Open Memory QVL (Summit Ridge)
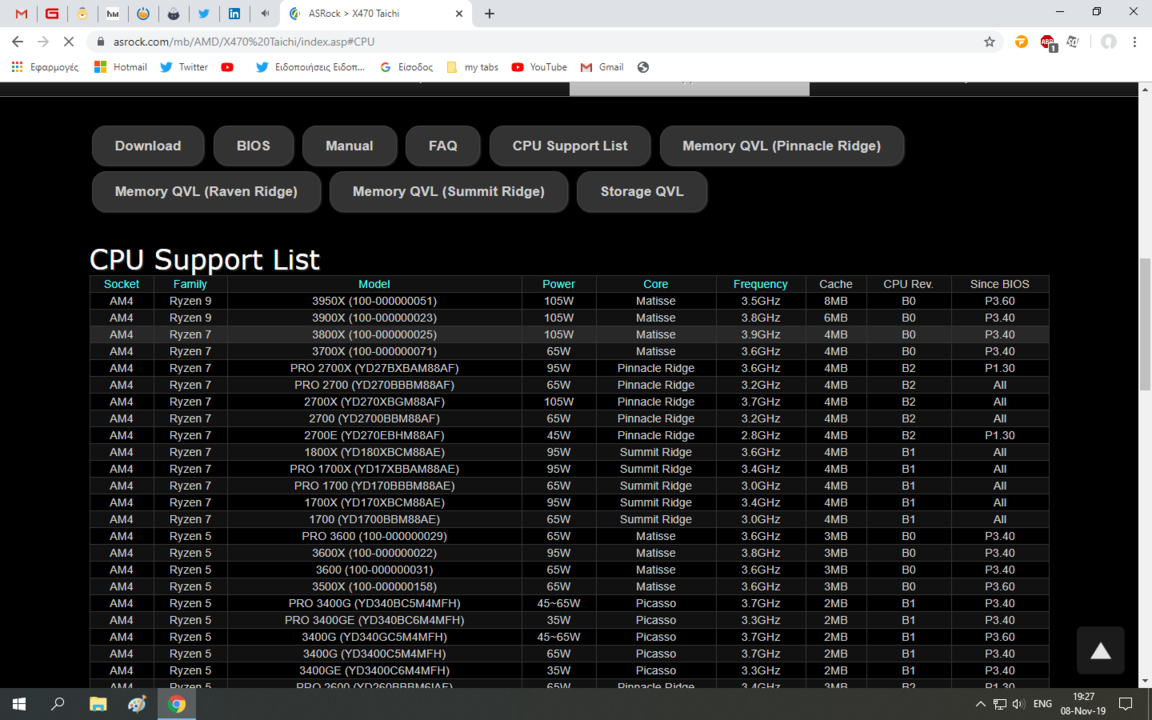Image resolution: width=1152 pixels, height=720 pixels. (449, 192)
